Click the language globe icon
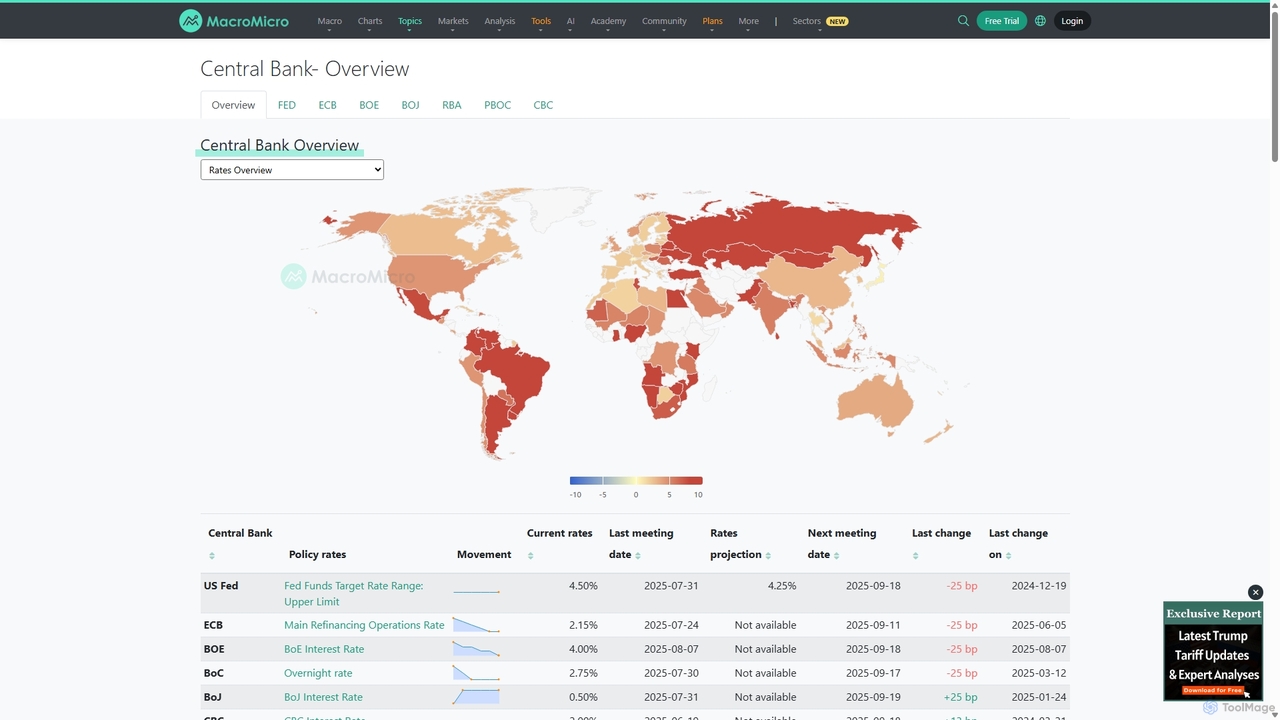The image size is (1280, 720). 1040,21
